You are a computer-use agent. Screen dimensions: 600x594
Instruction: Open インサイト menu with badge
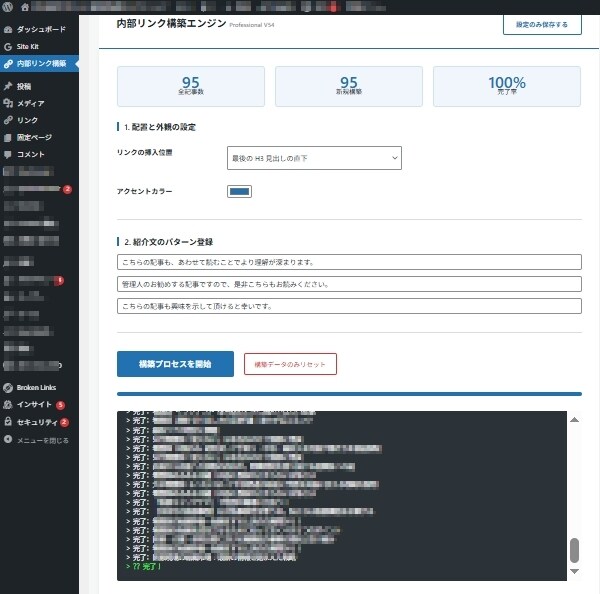[39, 405]
